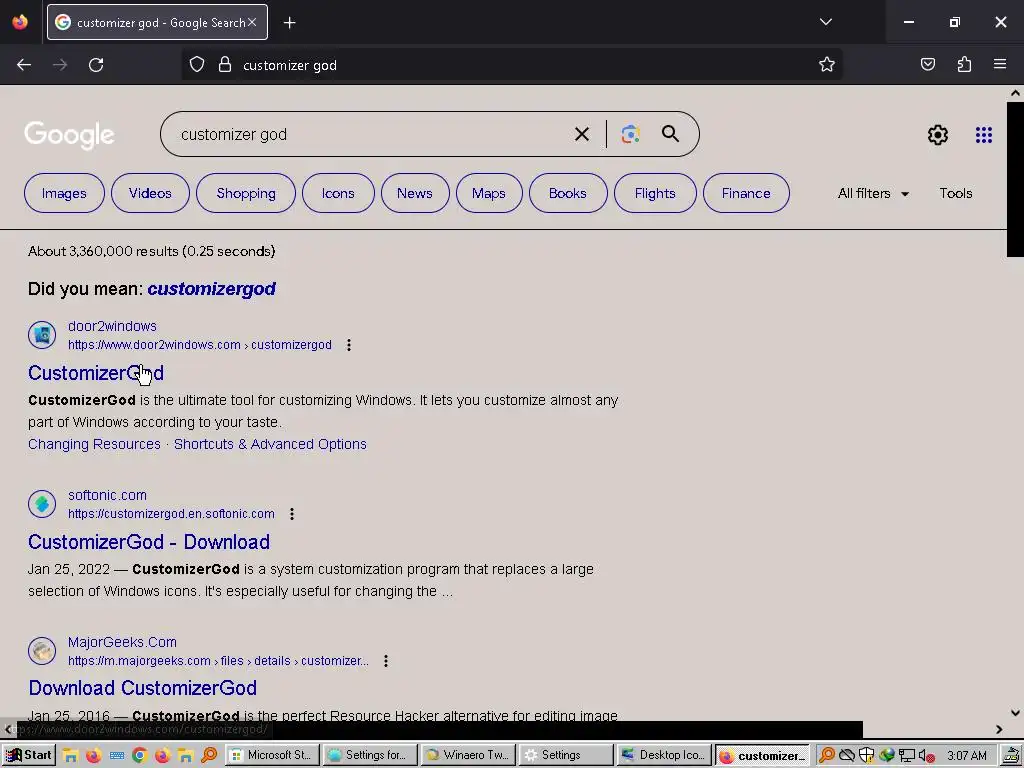Viewport: 1024px width, 768px height.
Task: Click the Google logo
Action: (x=69, y=135)
